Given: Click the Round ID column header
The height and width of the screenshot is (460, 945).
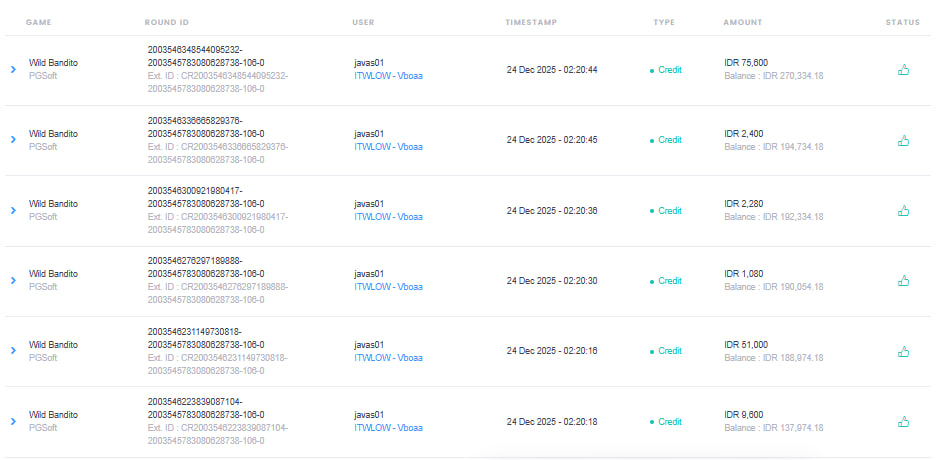Looking at the screenshot, I should tap(166, 22).
